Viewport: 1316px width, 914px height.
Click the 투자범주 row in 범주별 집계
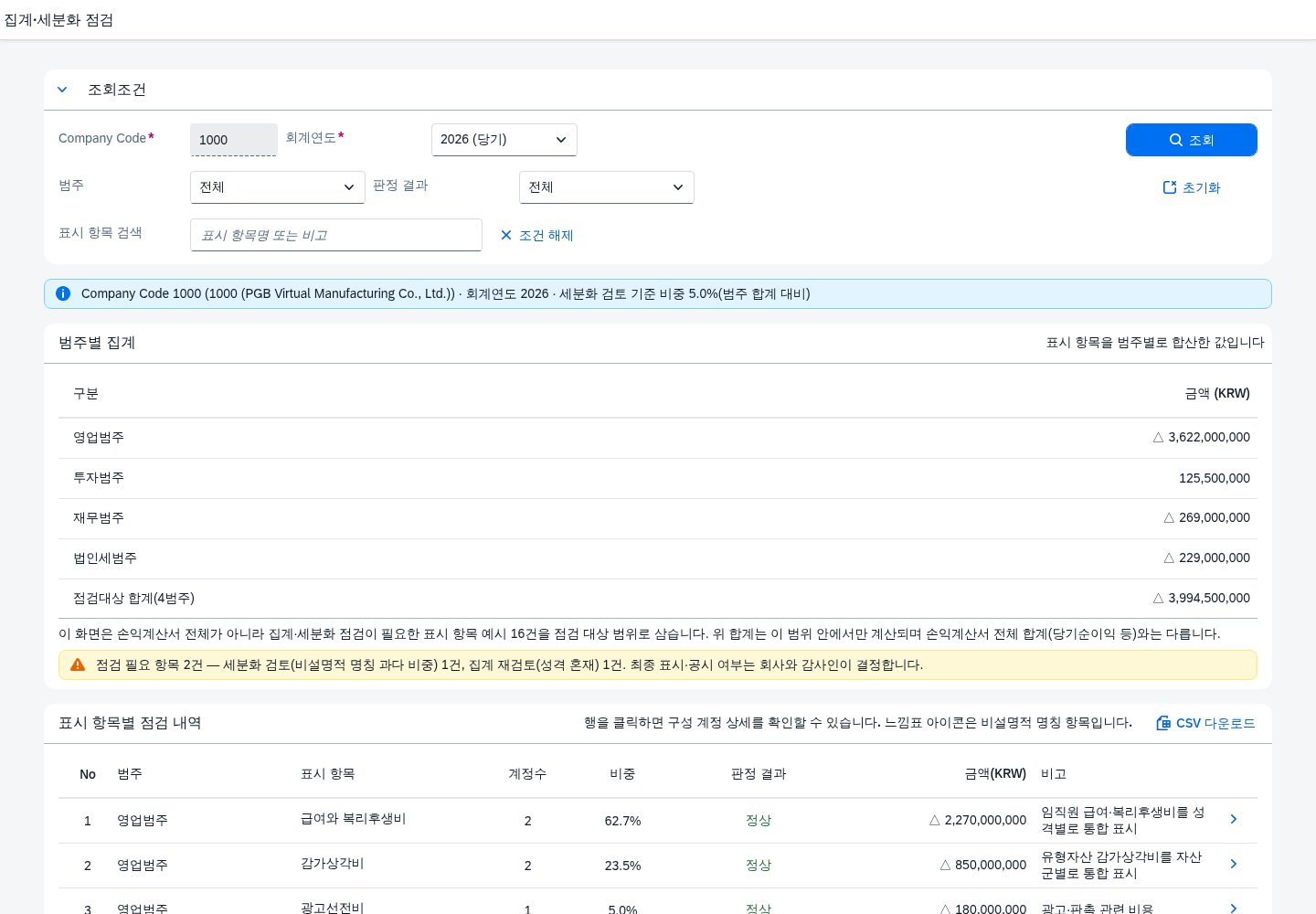click(658, 478)
